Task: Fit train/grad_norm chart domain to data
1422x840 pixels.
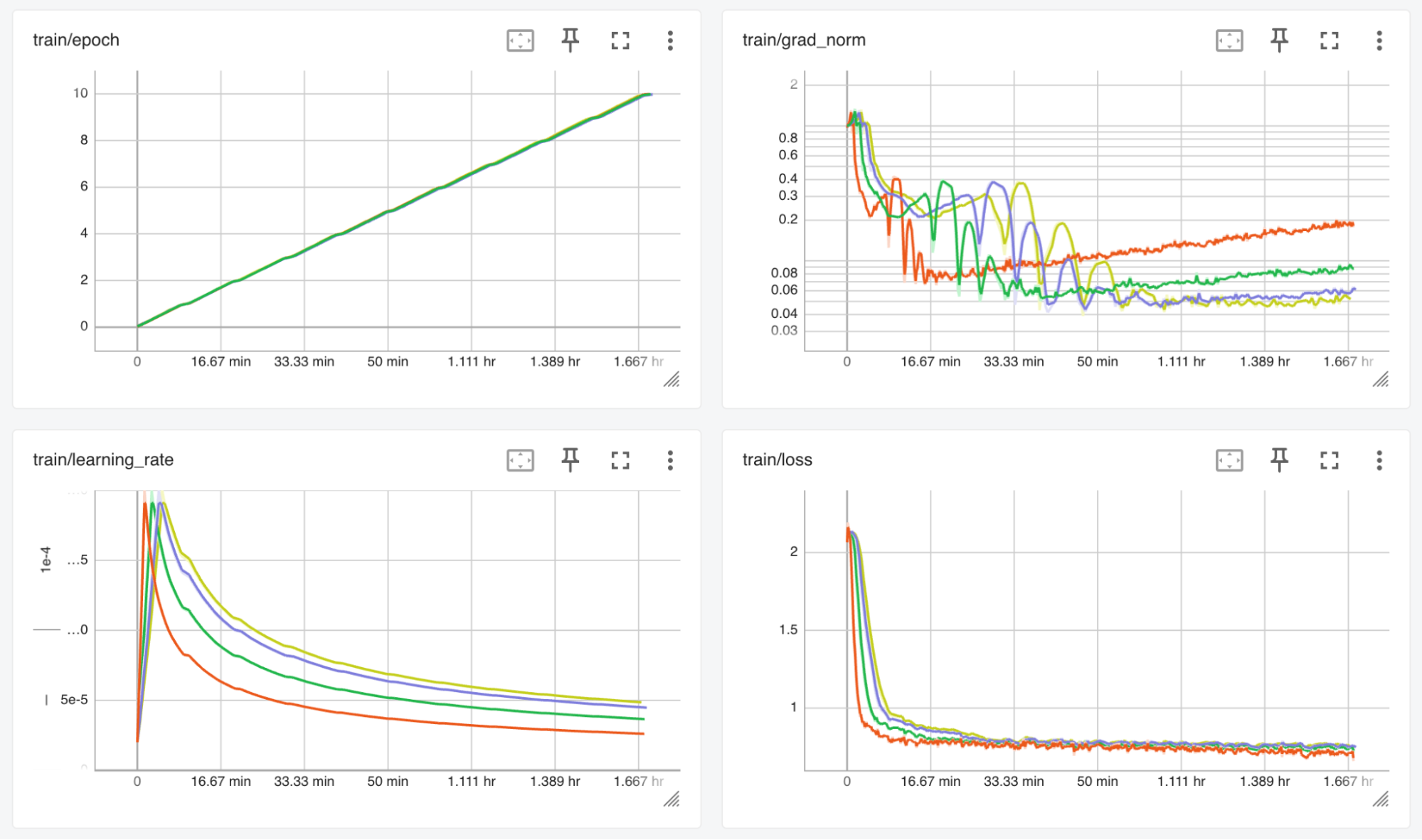Action: (x=1229, y=41)
